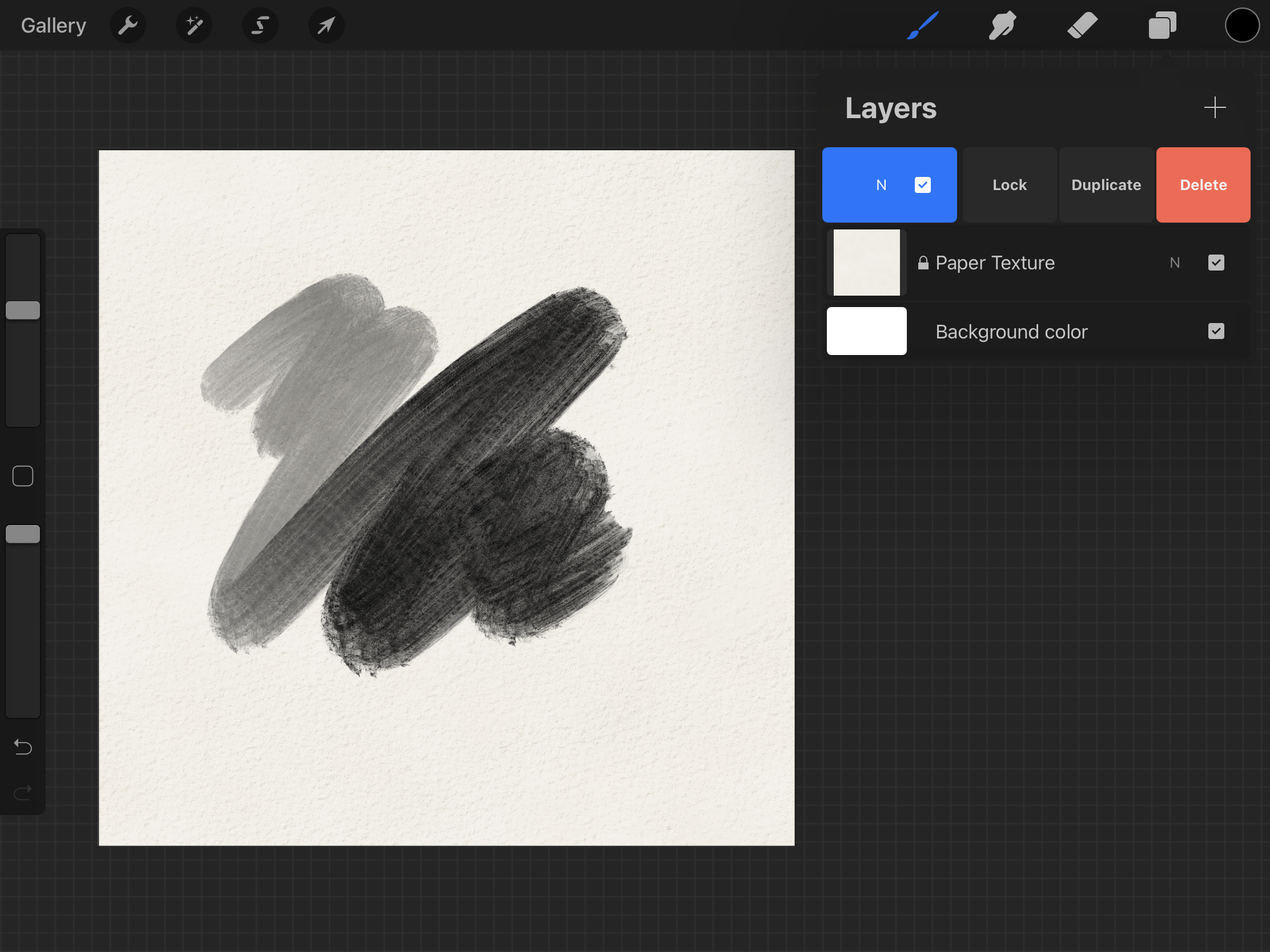The image size is (1270, 952).
Task: Toggle active layer checkbox
Action: (923, 185)
